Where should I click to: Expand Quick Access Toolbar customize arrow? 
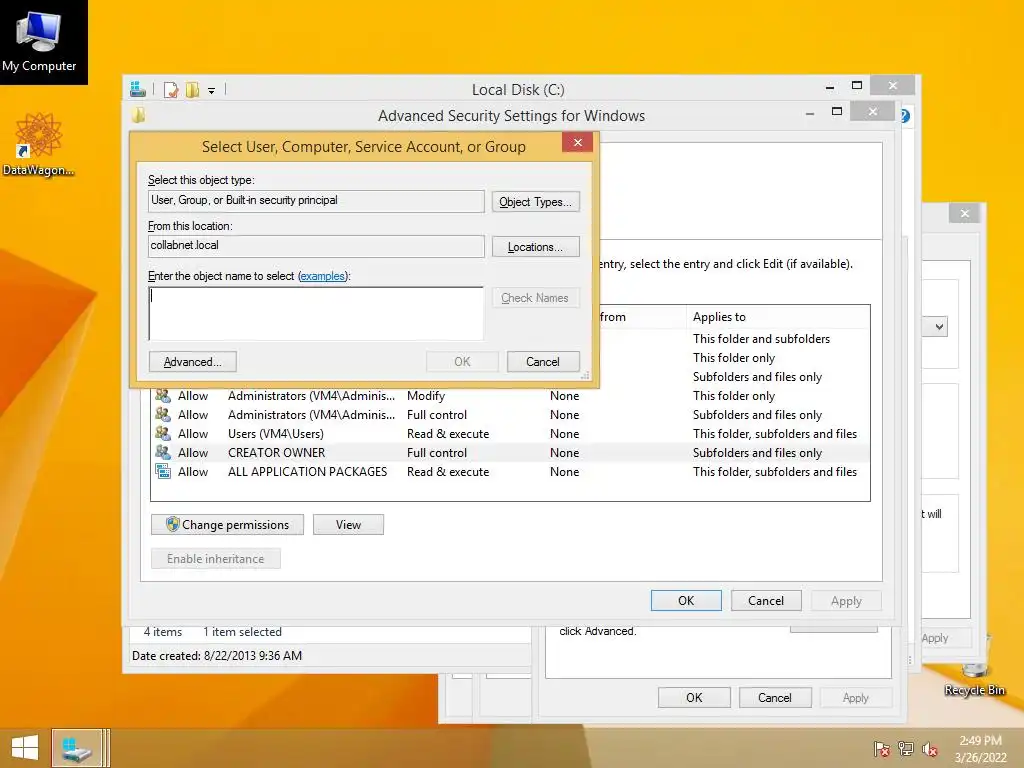[212, 90]
